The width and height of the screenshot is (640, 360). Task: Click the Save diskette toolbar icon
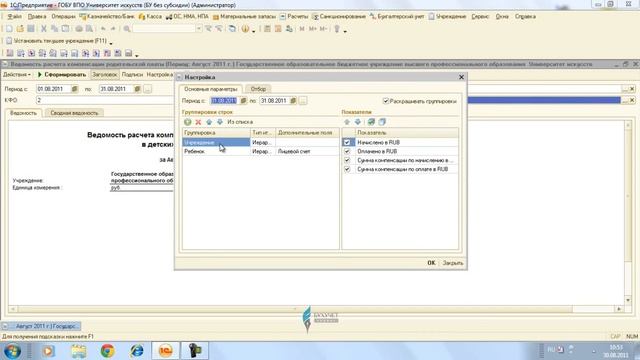pos(31,29)
